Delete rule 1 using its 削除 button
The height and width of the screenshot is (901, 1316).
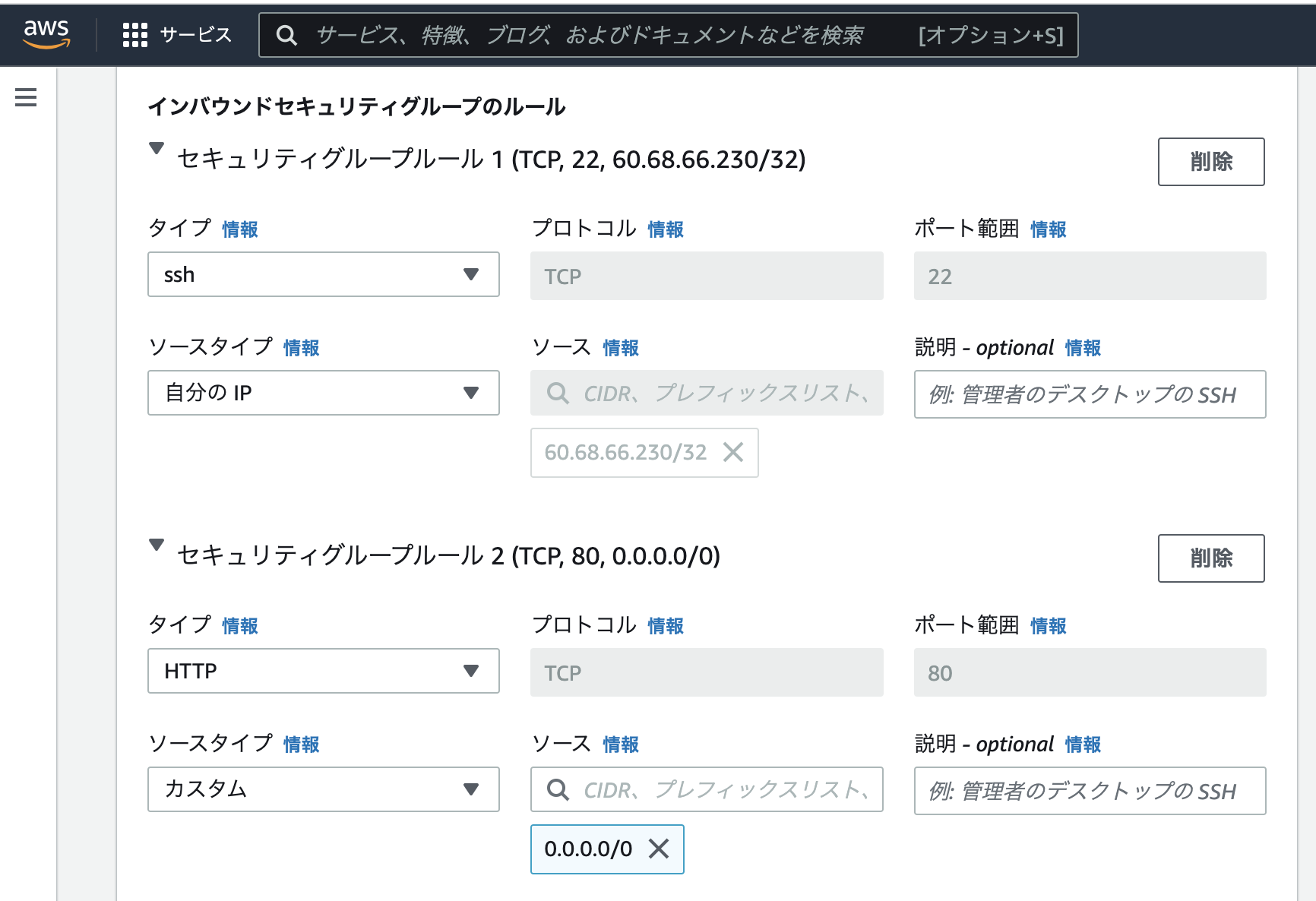(x=1211, y=162)
